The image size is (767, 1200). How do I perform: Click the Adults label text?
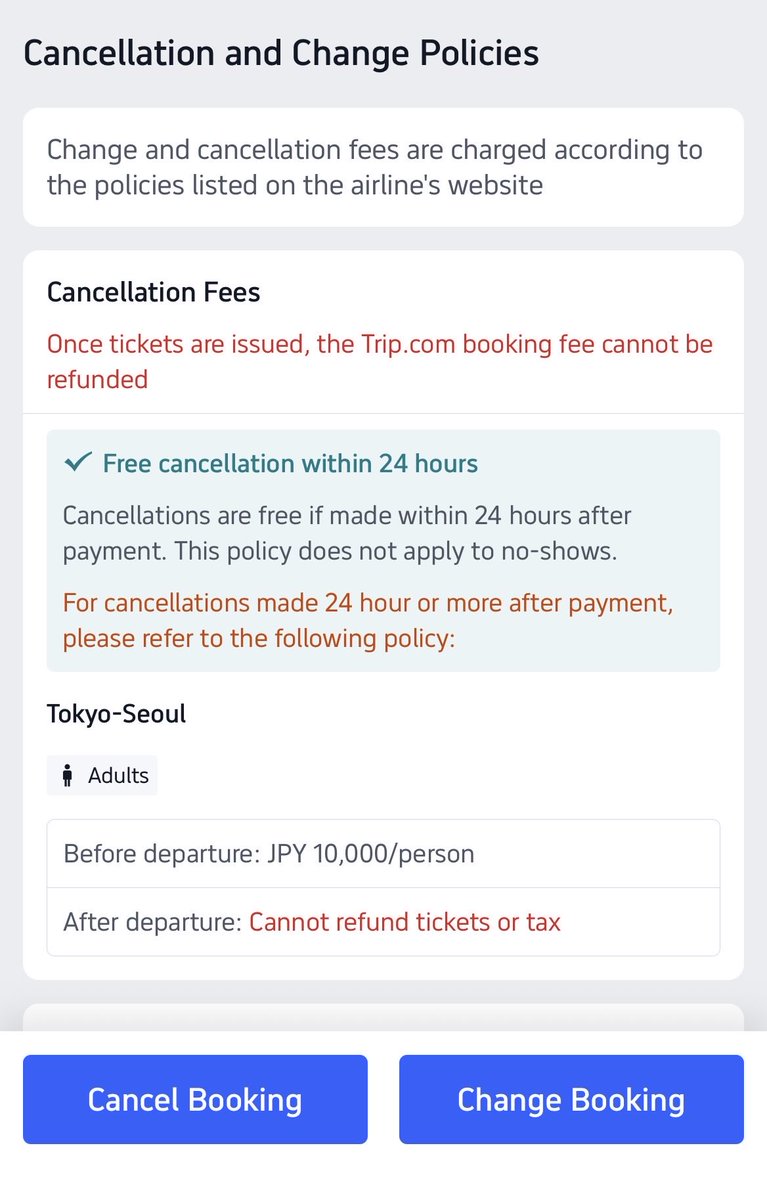coord(118,775)
